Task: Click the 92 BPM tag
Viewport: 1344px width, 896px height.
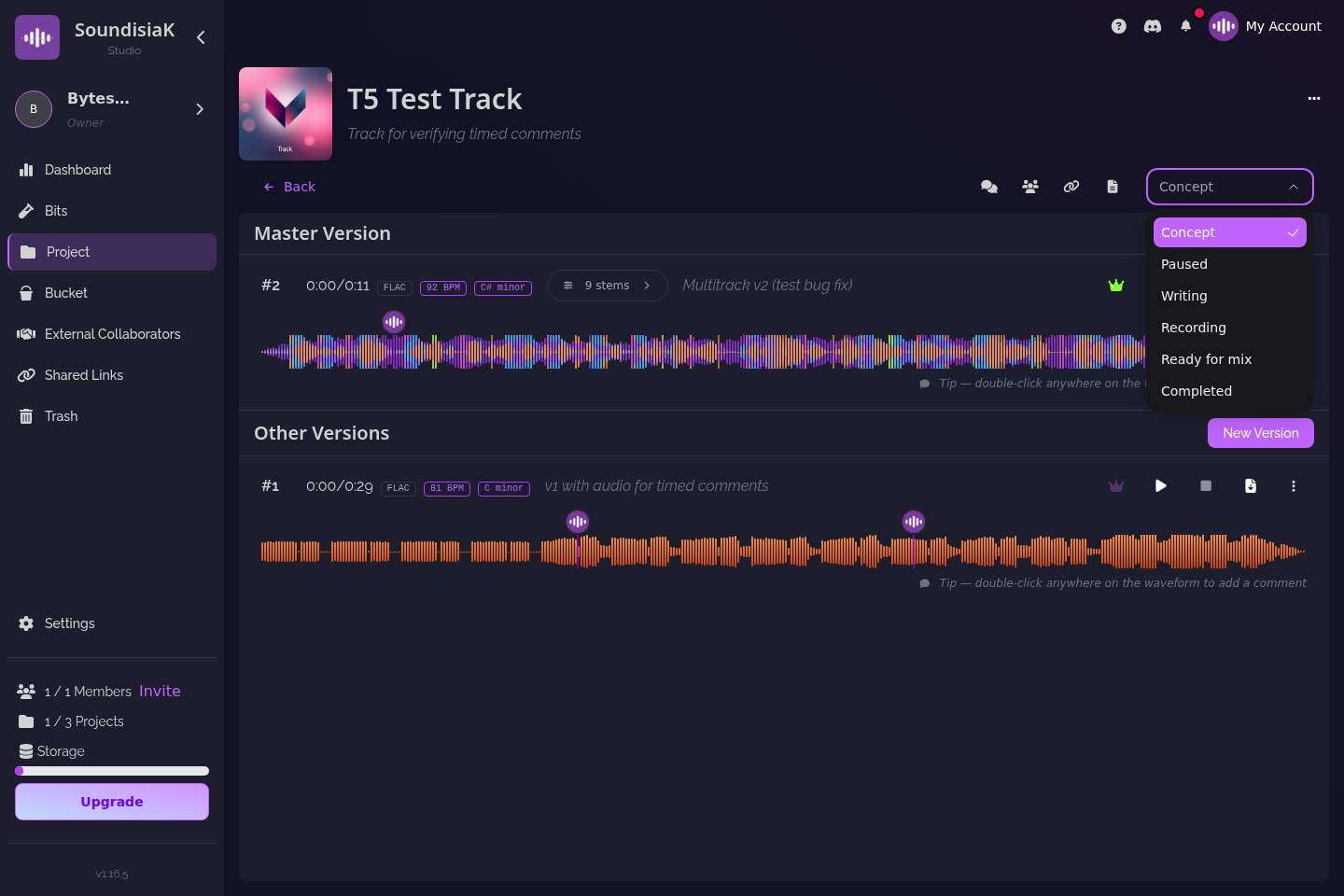Action: coord(443,287)
